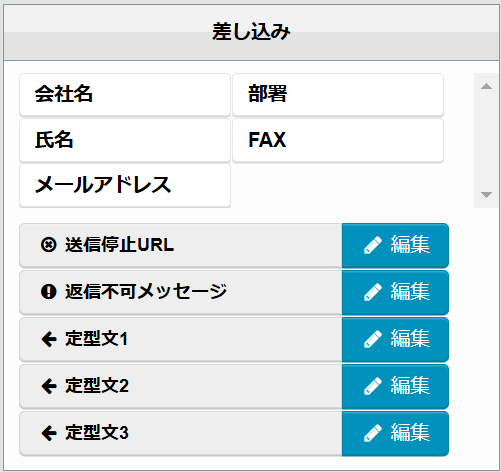Insert 定型文2 template text
The image size is (501, 472).
coord(181,387)
